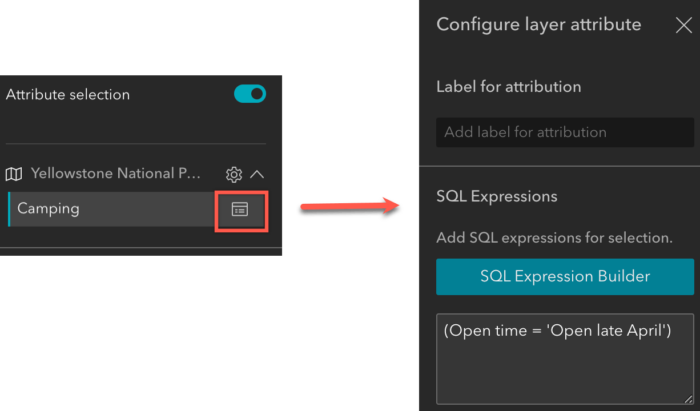Click the Open late April expression text
The height and width of the screenshot is (411, 700).
tap(556, 331)
